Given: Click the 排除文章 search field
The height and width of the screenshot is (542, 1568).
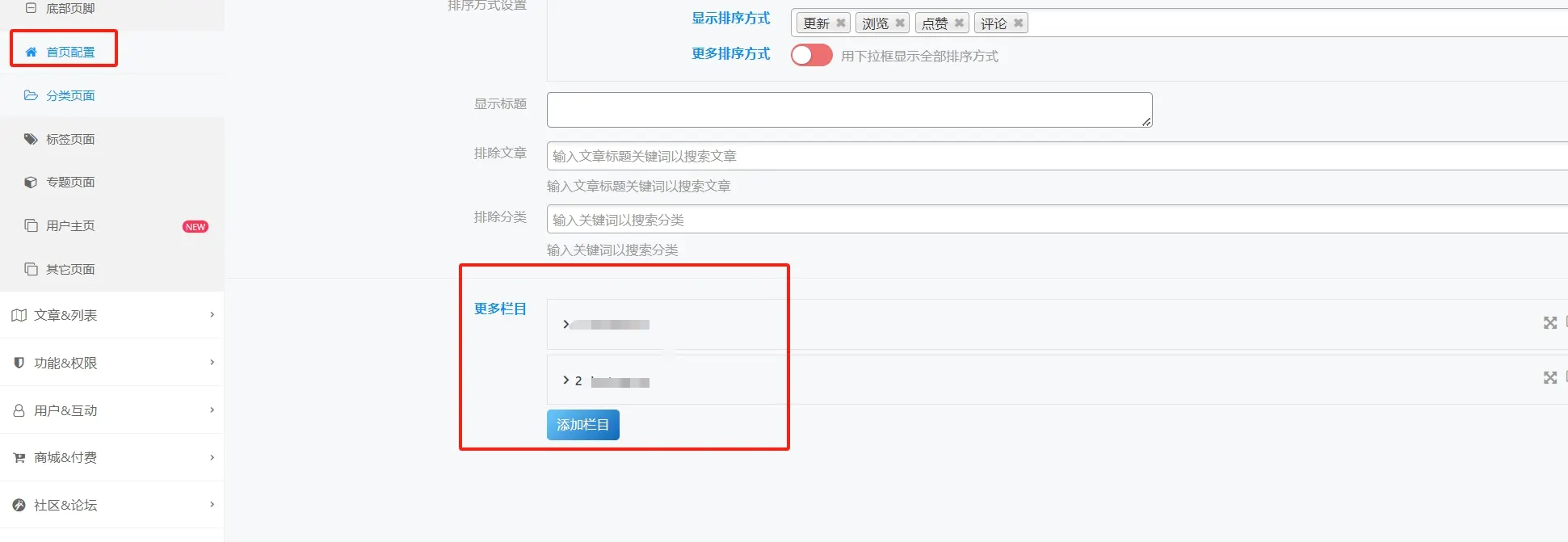Looking at the screenshot, I should 1057,156.
